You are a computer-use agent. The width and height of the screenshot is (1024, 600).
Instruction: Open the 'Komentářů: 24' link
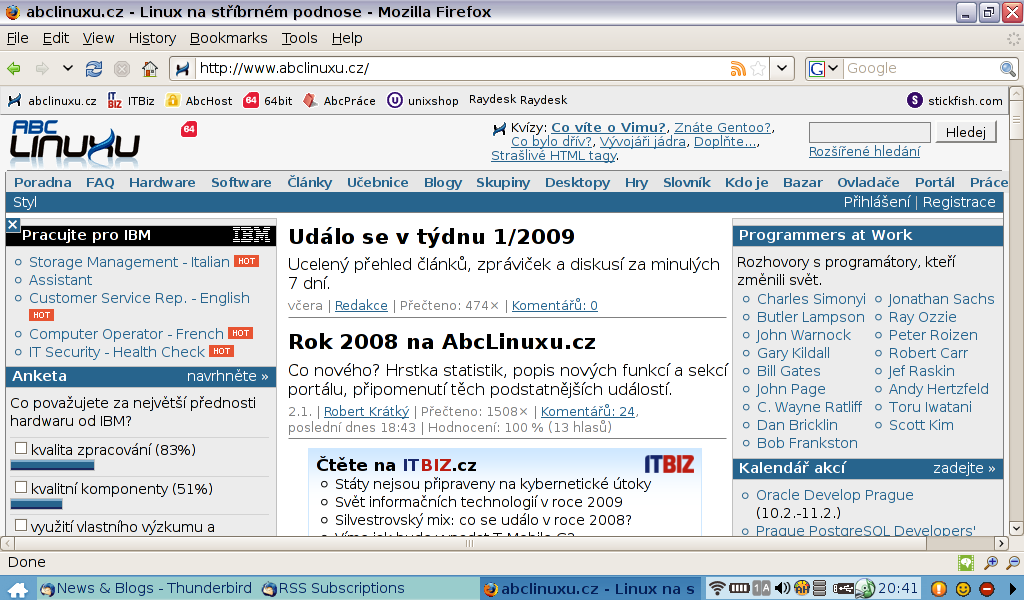(588, 411)
